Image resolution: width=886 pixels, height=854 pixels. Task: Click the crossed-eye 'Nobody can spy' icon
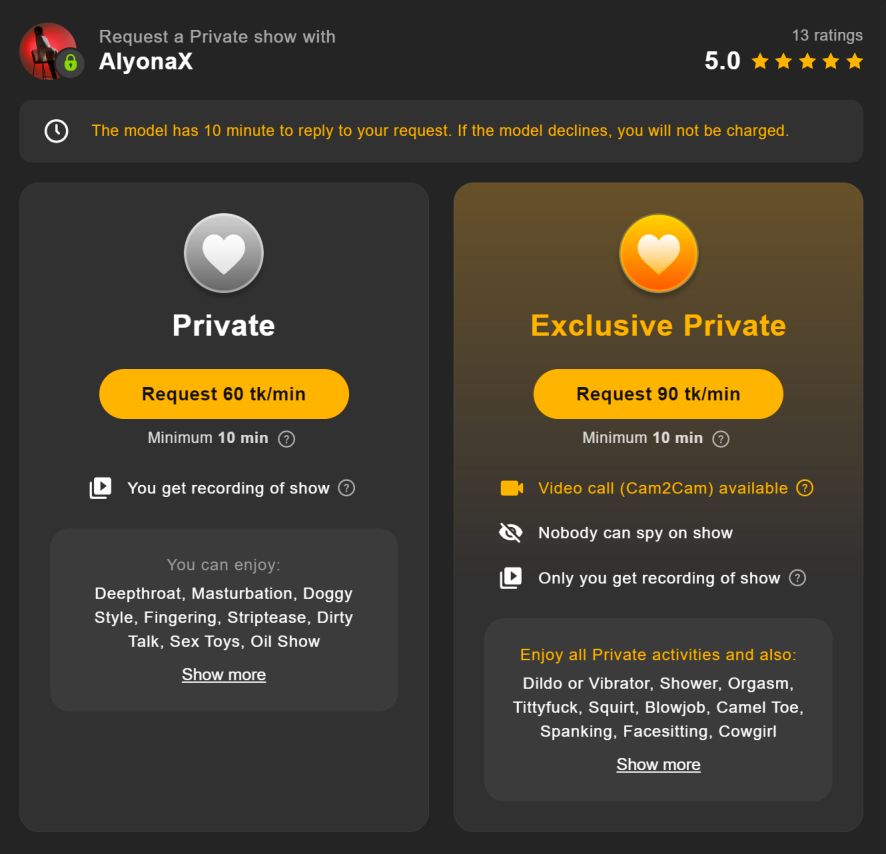pyautogui.click(x=511, y=532)
